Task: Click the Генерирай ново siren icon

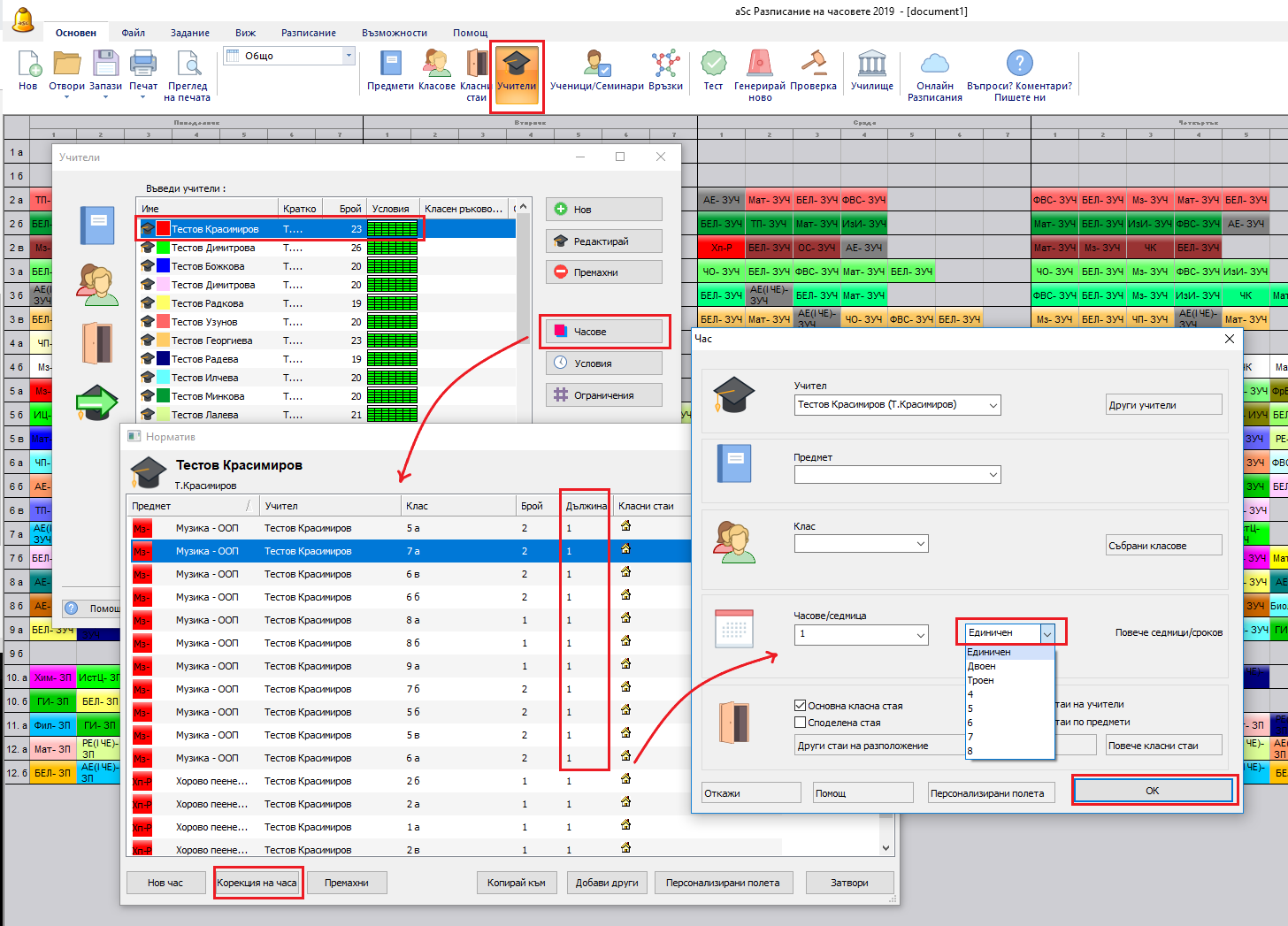Action: (x=759, y=65)
